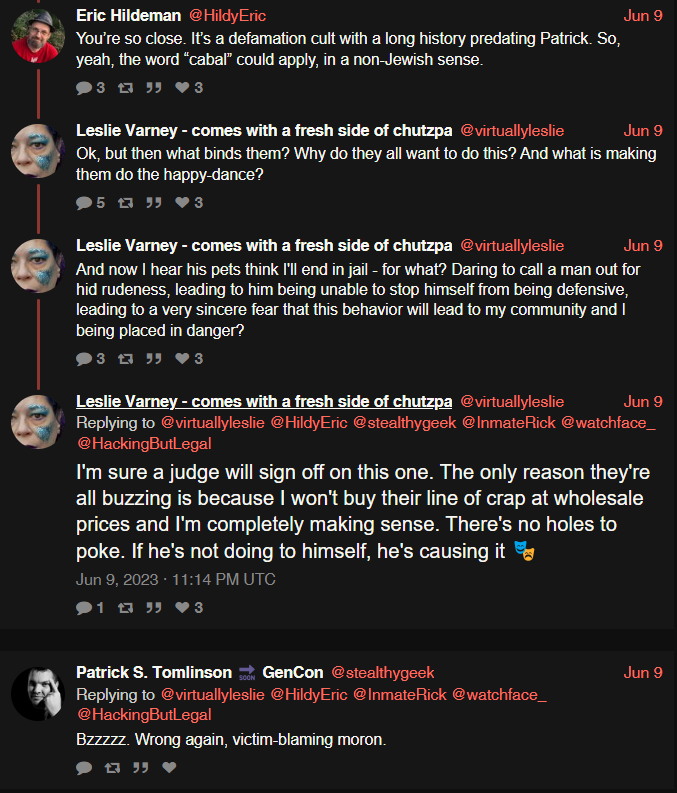Click reply icon on Patrick Tomlinson's 'Bzzzzz' tweet
The width and height of the screenshot is (677, 793).
(x=84, y=768)
